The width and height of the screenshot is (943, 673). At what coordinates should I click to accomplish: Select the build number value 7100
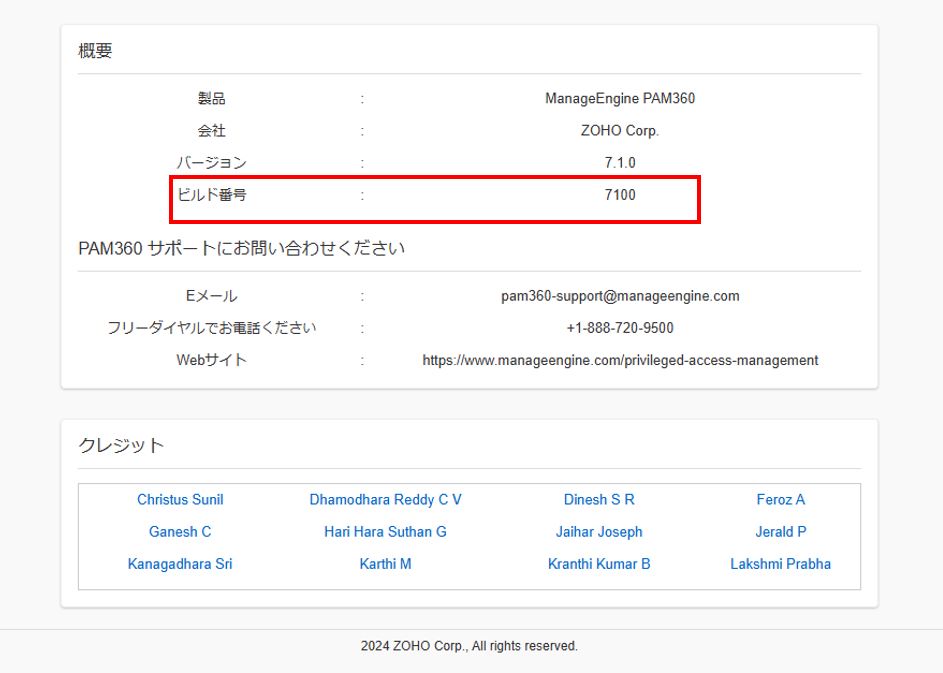click(620, 195)
